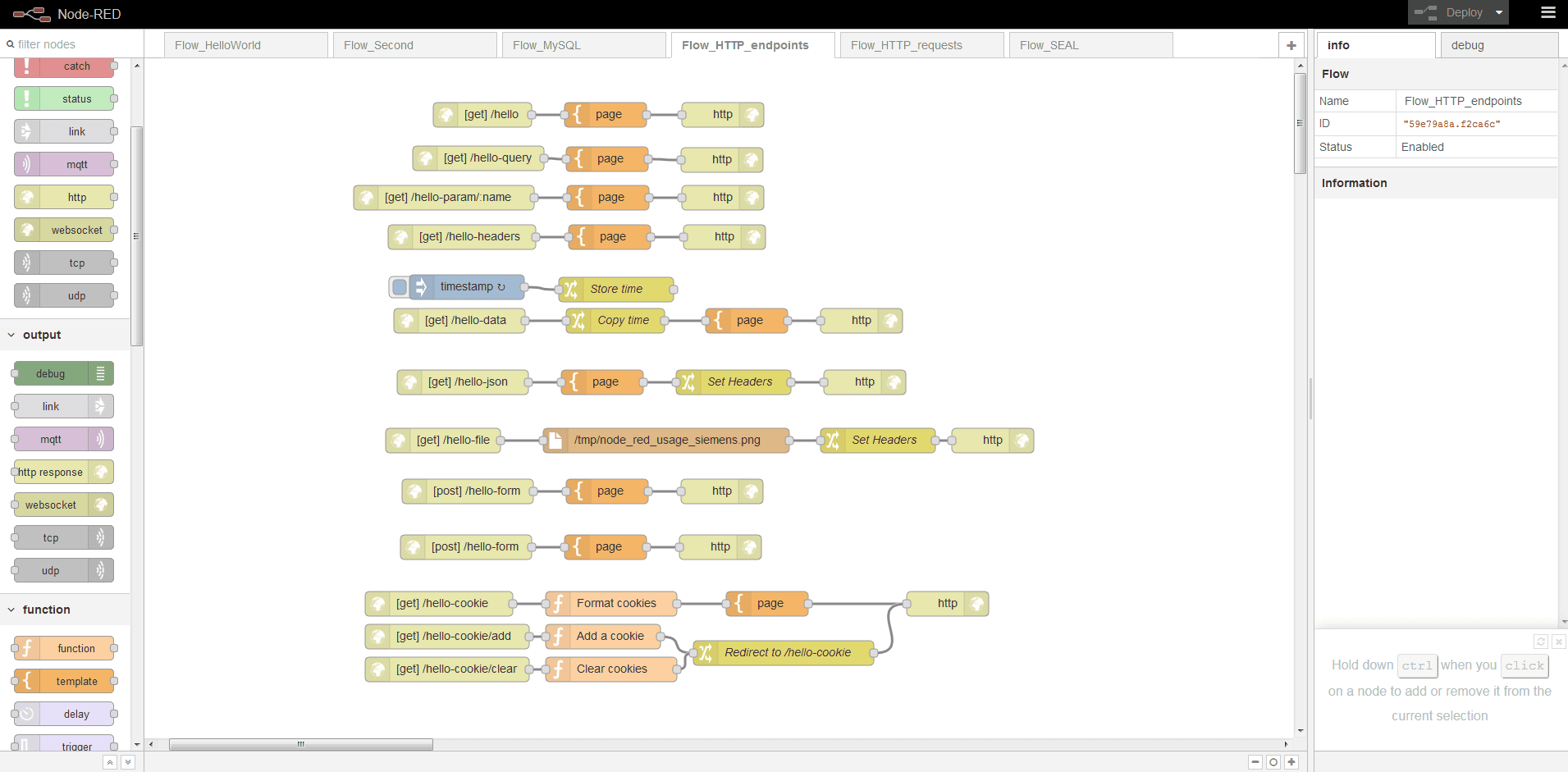The image size is (1568, 772).
Task: Select the file node /tmp/node_red_usage_siemens.png
Action: (666, 441)
